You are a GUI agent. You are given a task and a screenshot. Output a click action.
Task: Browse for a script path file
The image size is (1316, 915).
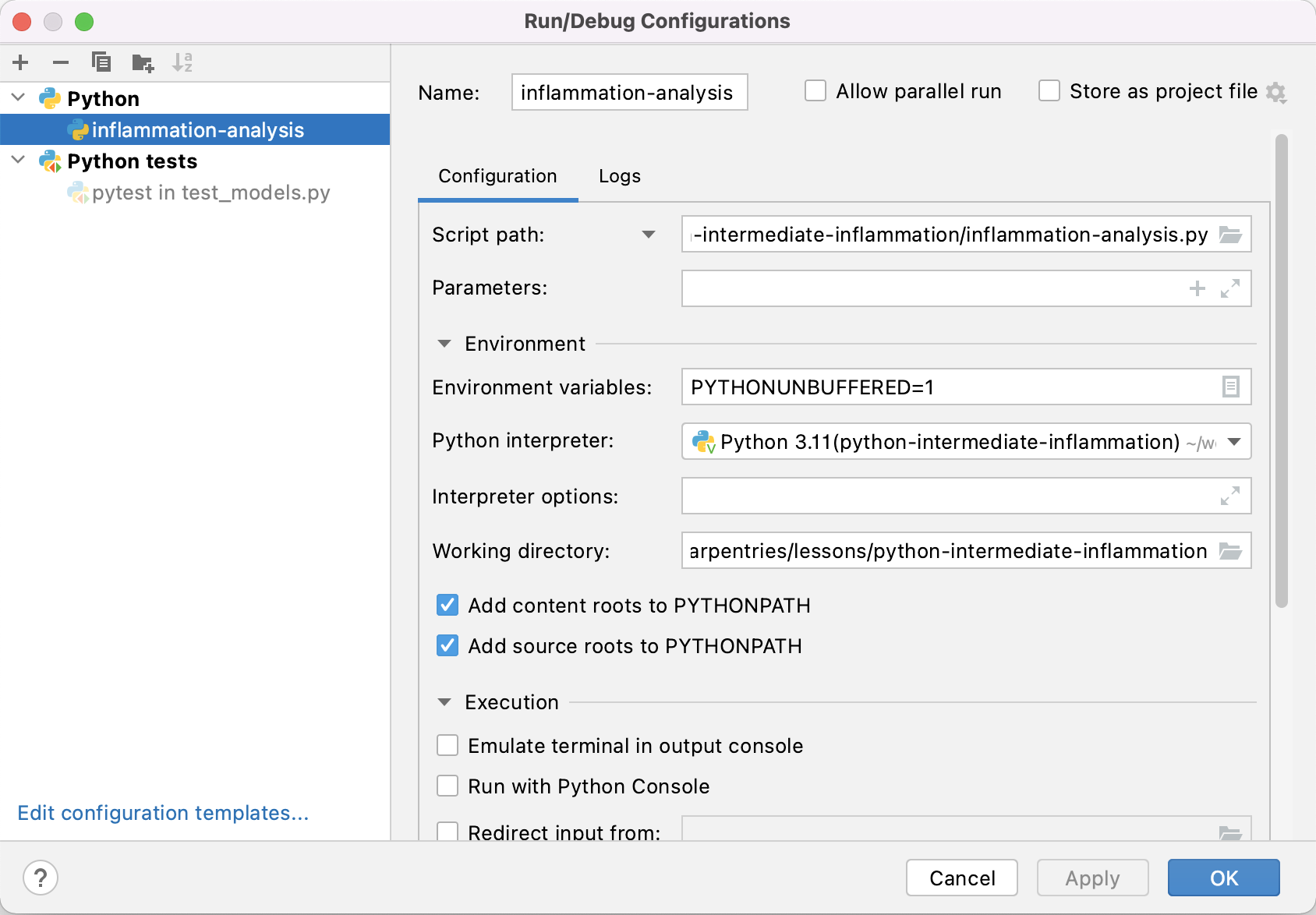(x=1230, y=234)
